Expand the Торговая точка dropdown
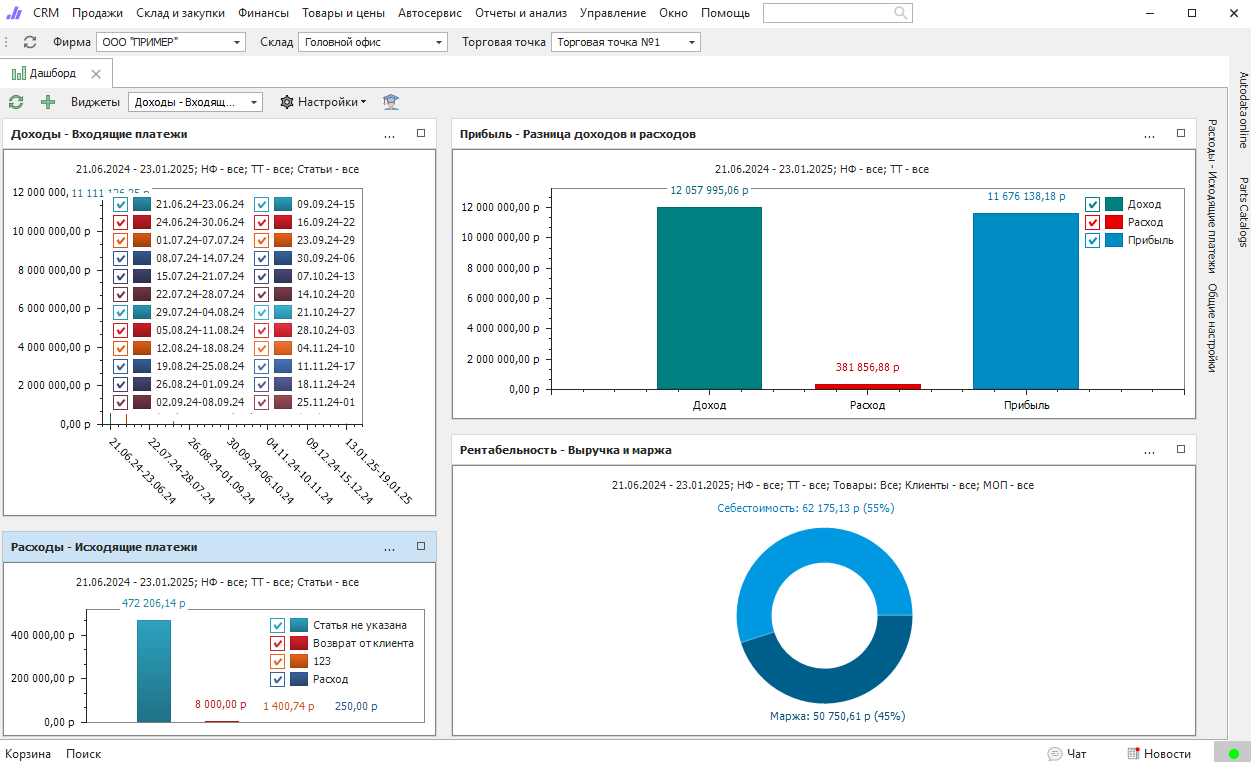Image resolution: width=1251 pixels, height=762 pixels. [692, 43]
